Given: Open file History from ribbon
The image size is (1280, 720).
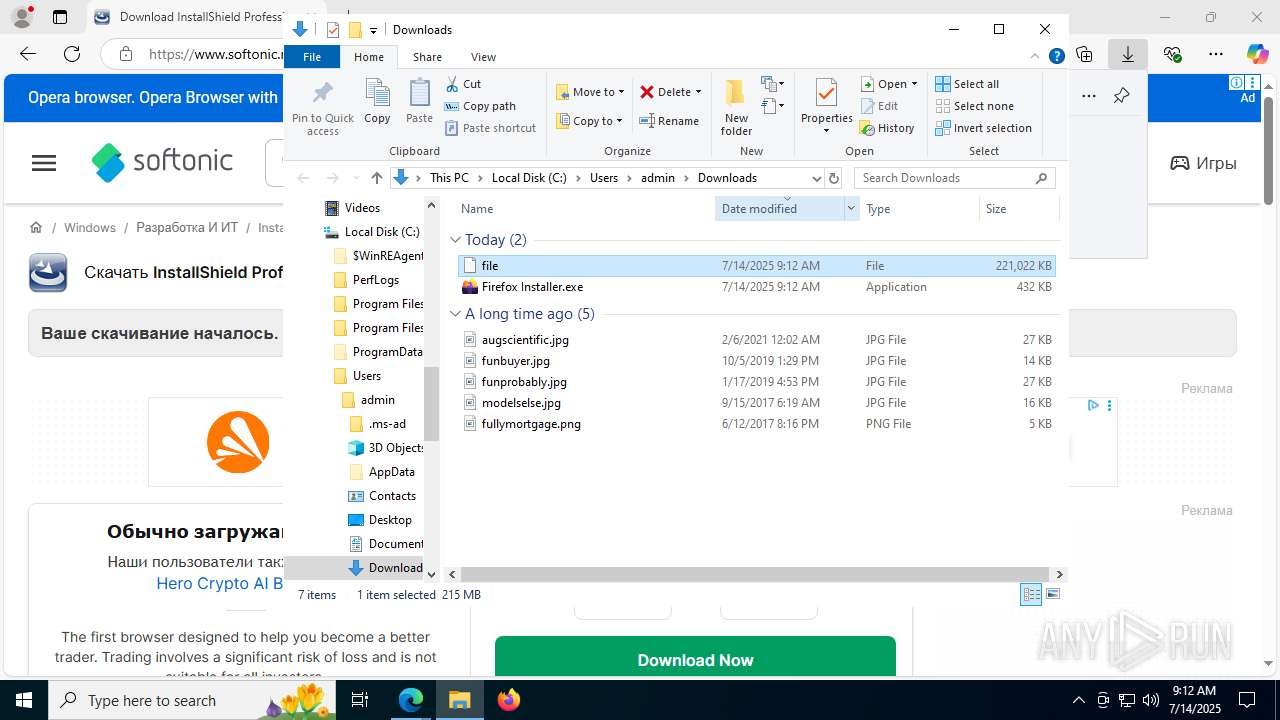Looking at the screenshot, I should [x=888, y=128].
